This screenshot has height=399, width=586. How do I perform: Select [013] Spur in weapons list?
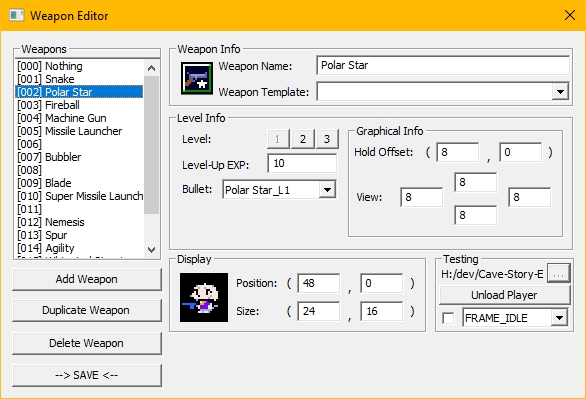(79, 235)
